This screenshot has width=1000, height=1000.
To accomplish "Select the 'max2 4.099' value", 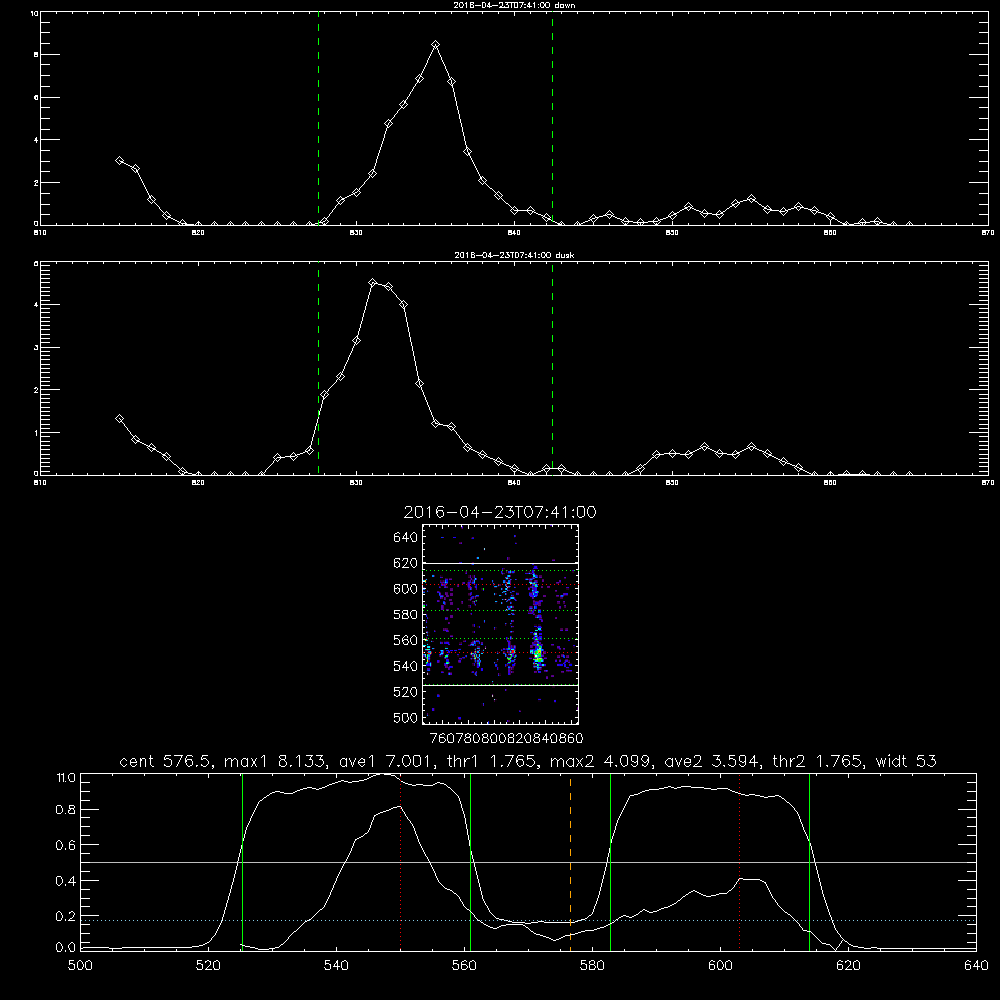I will [601, 761].
